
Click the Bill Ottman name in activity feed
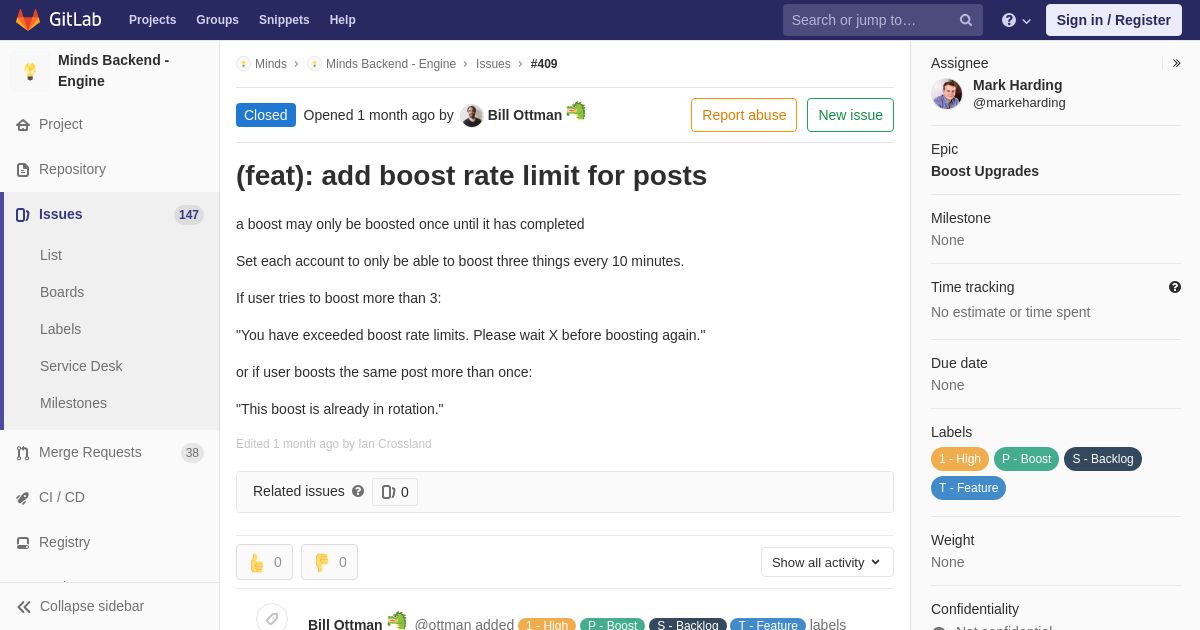345,625
